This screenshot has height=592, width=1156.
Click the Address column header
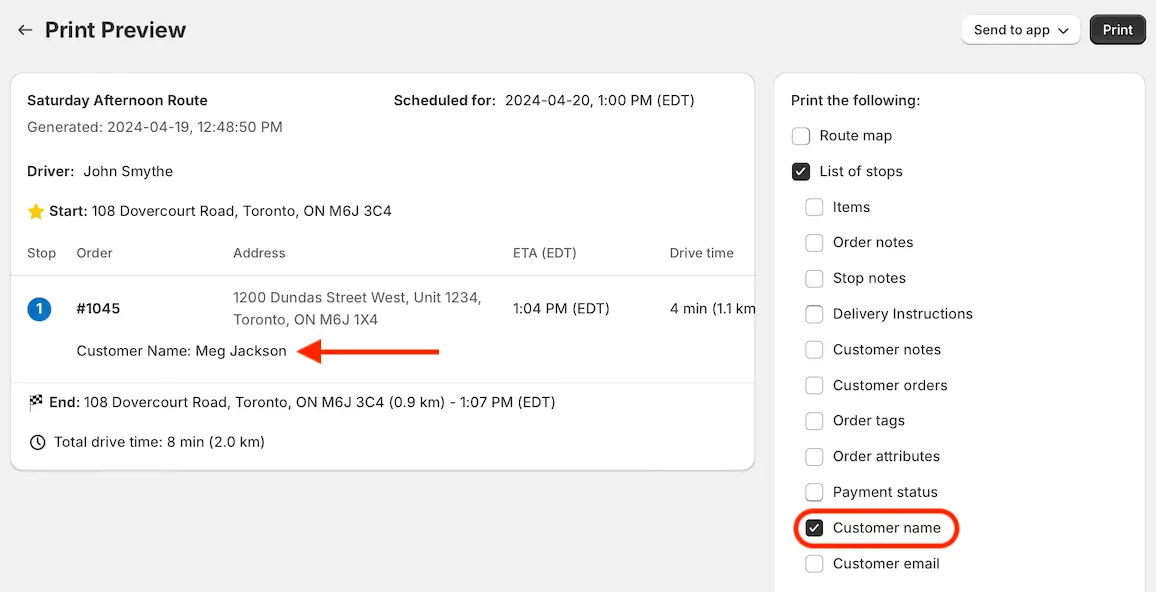[259, 254]
